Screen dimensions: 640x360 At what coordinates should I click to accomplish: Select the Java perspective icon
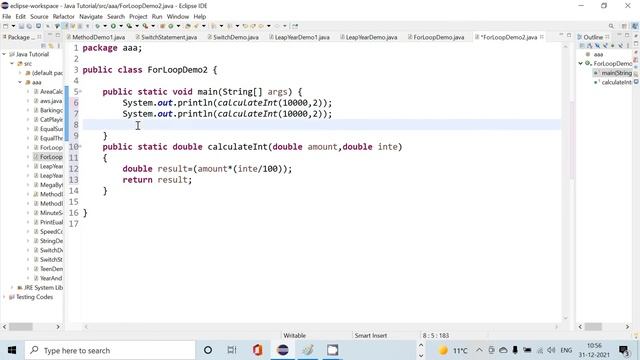[x=635, y=26]
